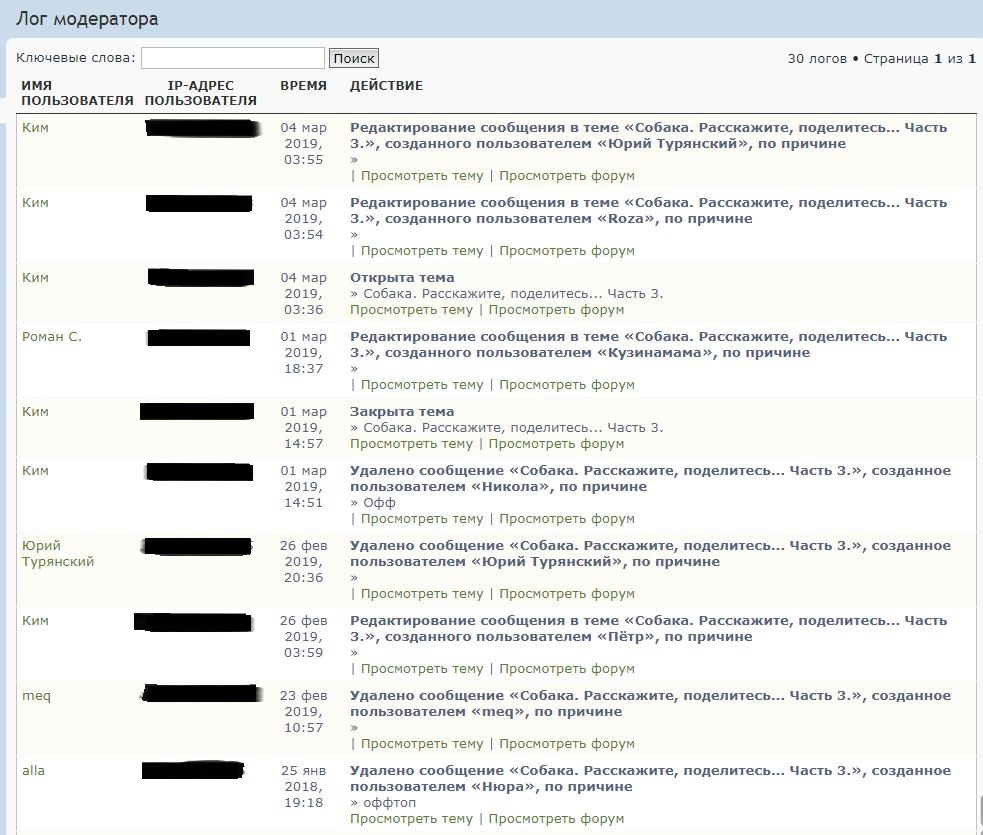Click the keywords search input field

(x=233, y=58)
